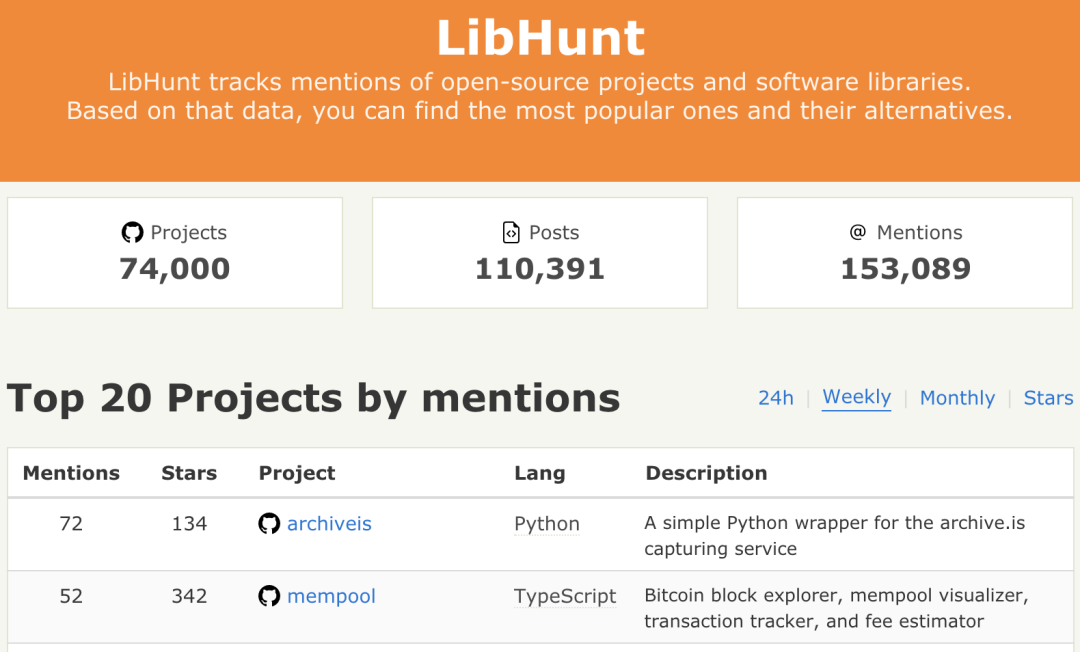Select the Weekly ranking tab
The height and width of the screenshot is (652, 1080).
(856, 397)
